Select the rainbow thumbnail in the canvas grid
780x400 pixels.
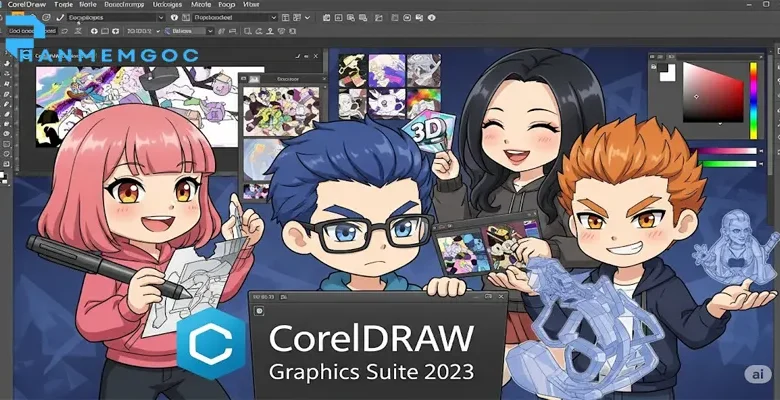423,103
